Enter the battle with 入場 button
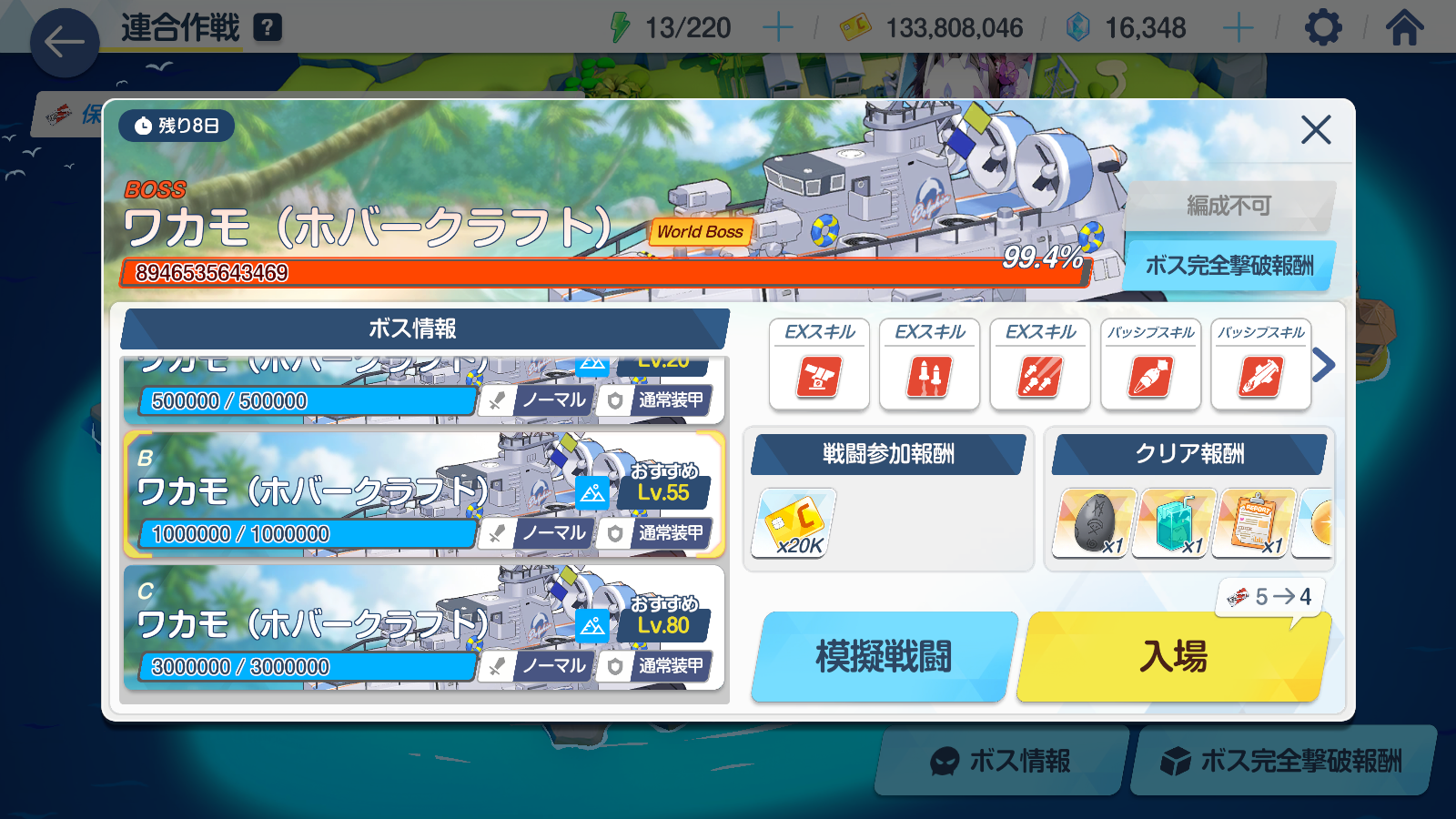Screen dimensions: 1456x819 1174,656
